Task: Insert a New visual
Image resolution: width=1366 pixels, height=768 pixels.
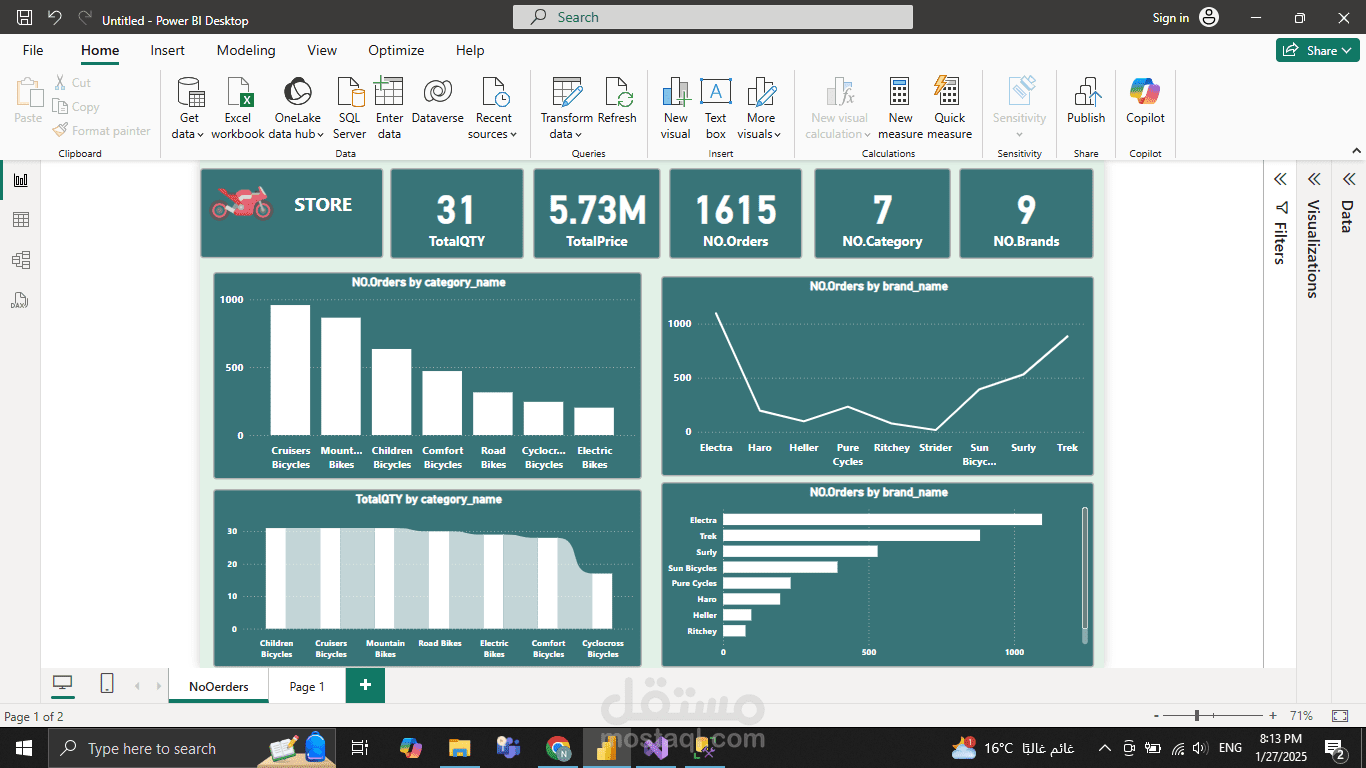Action: click(x=676, y=108)
